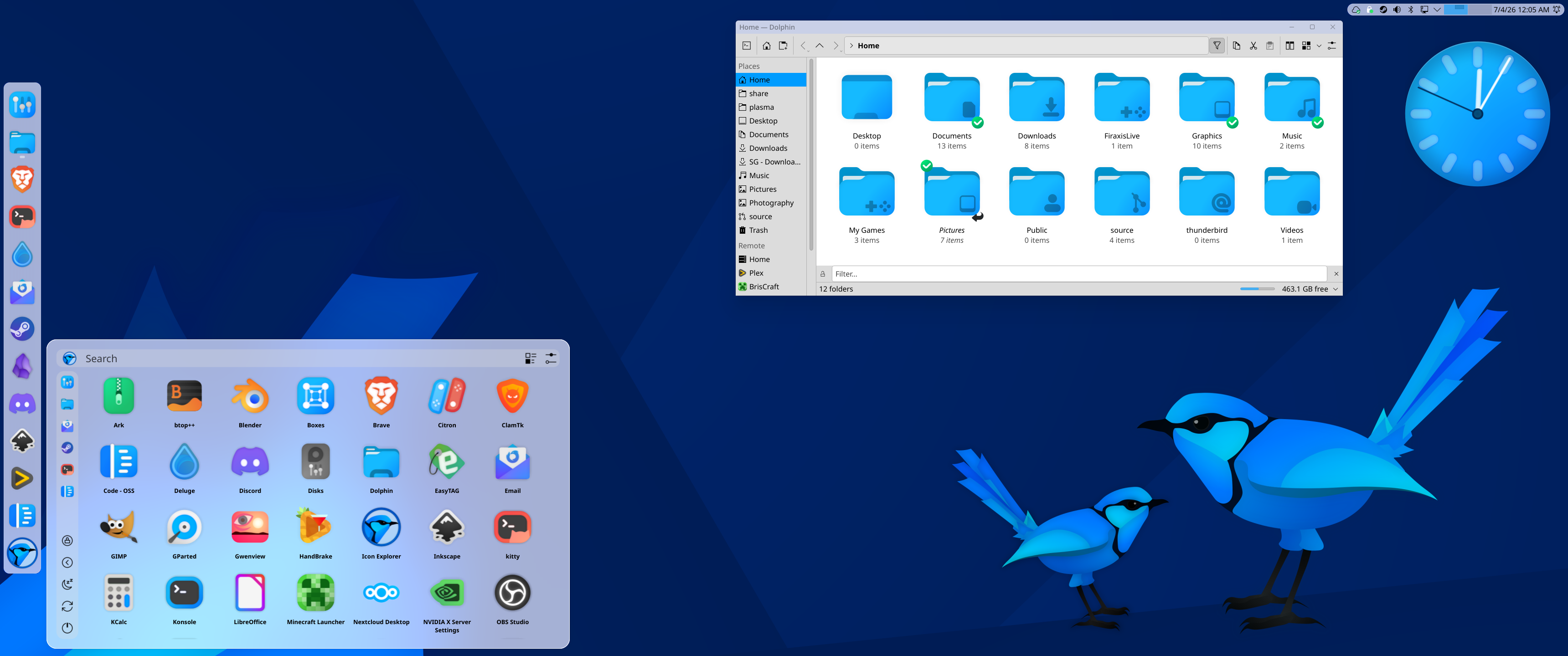Click the Cut scissors icon in Dolphin
The height and width of the screenshot is (656, 1568).
coord(1253,46)
